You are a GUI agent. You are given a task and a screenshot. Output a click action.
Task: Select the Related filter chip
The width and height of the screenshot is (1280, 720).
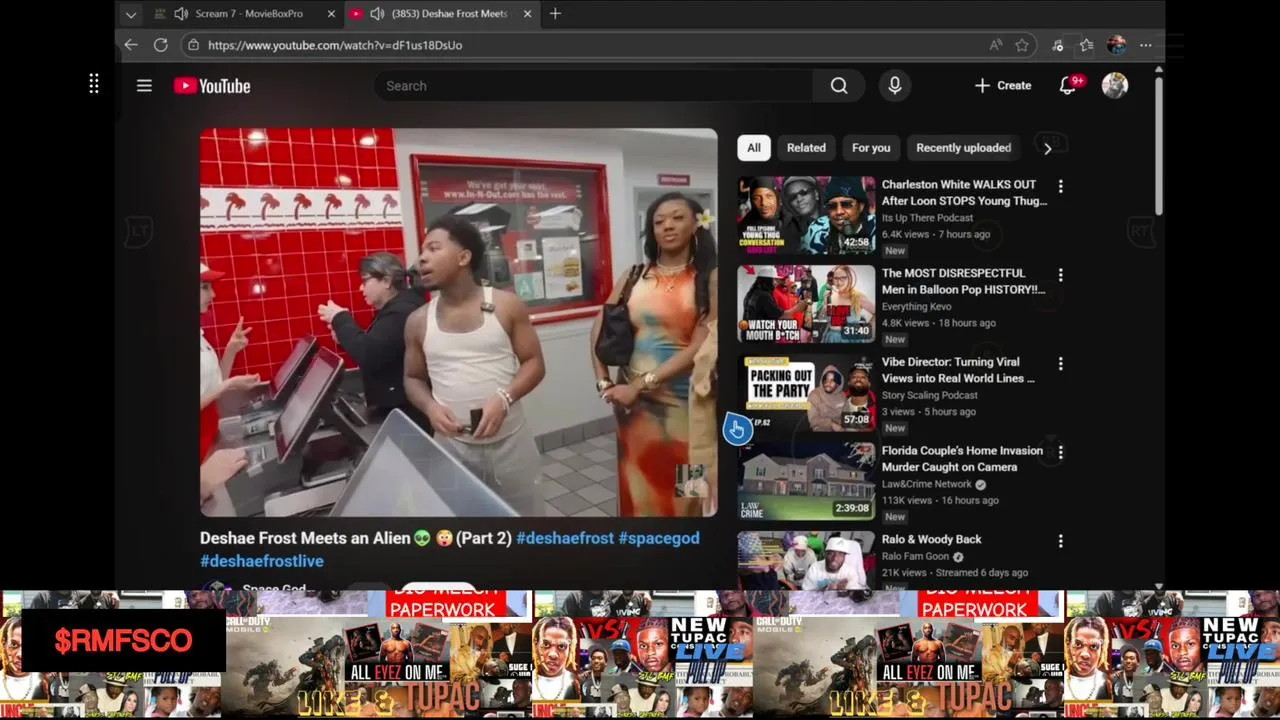[806, 148]
